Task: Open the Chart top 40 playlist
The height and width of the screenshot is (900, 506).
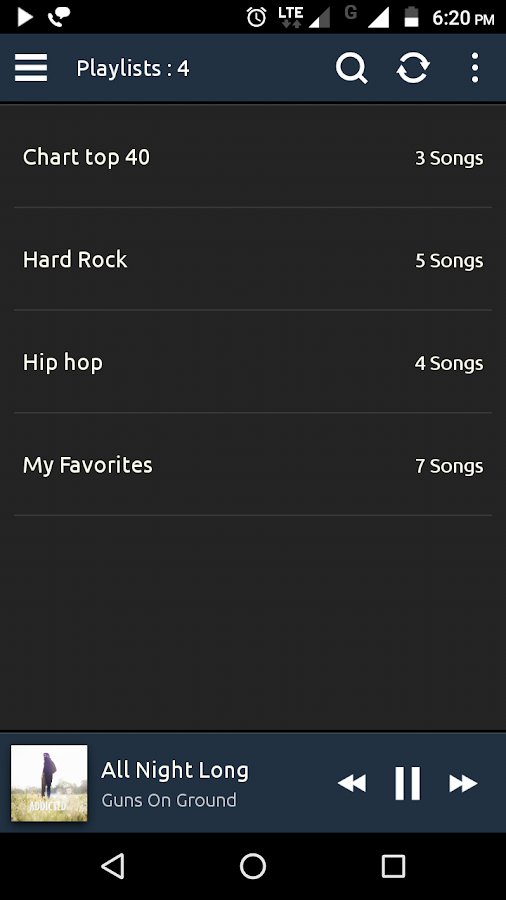Action: tap(253, 157)
